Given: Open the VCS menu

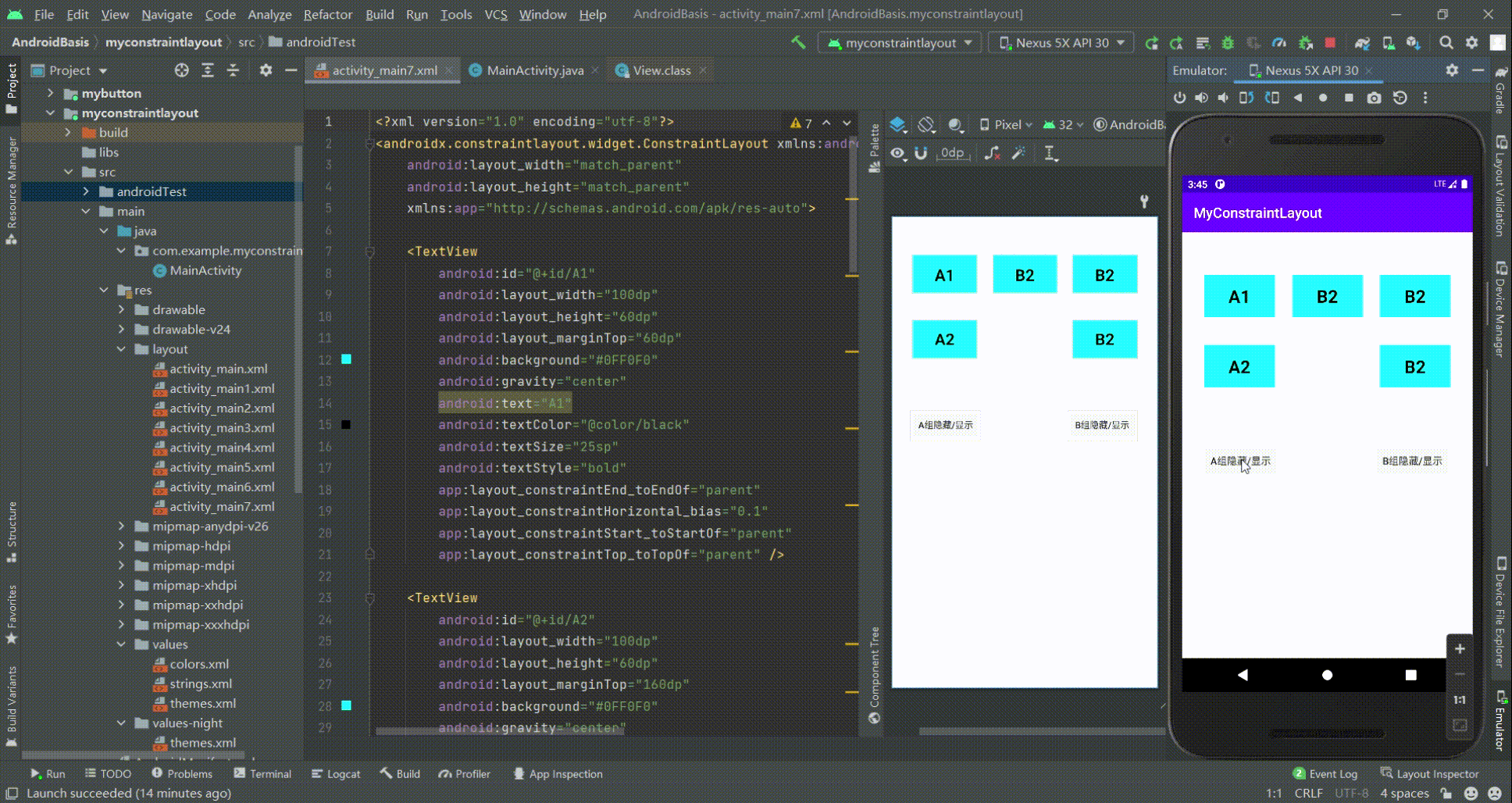Looking at the screenshot, I should [495, 14].
